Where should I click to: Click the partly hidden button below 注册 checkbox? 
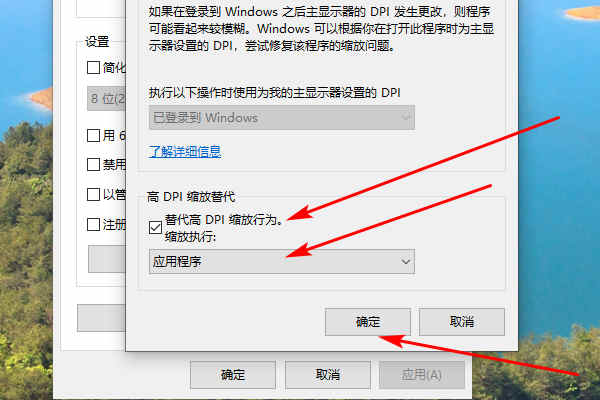[x=107, y=259]
